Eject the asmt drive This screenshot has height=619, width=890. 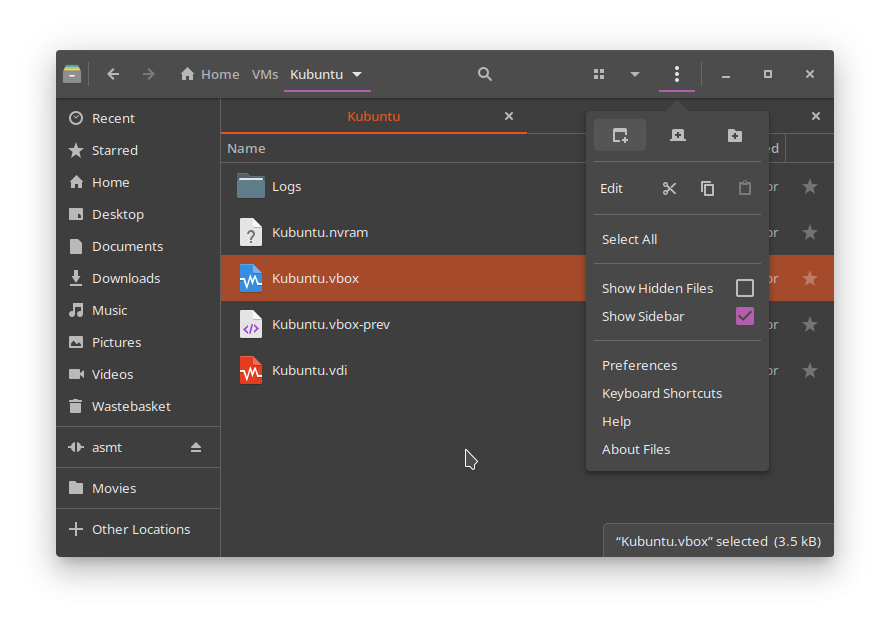(x=196, y=448)
